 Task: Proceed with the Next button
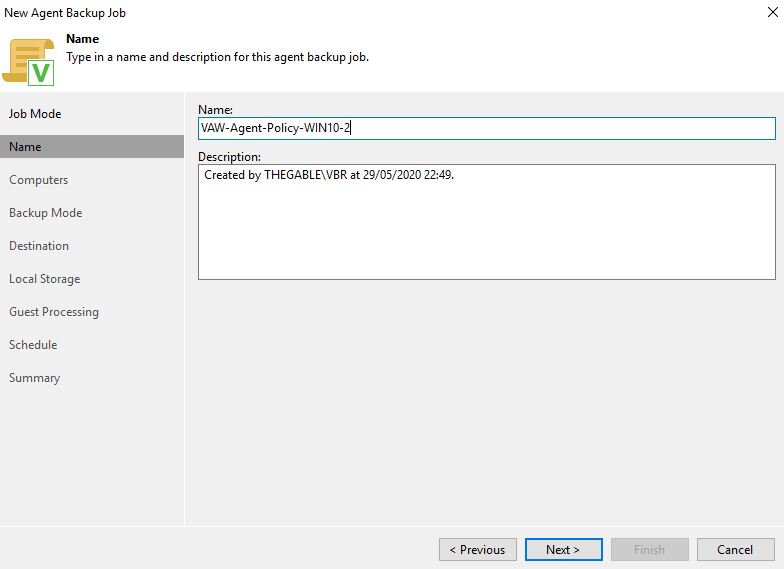pyautogui.click(x=564, y=550)
